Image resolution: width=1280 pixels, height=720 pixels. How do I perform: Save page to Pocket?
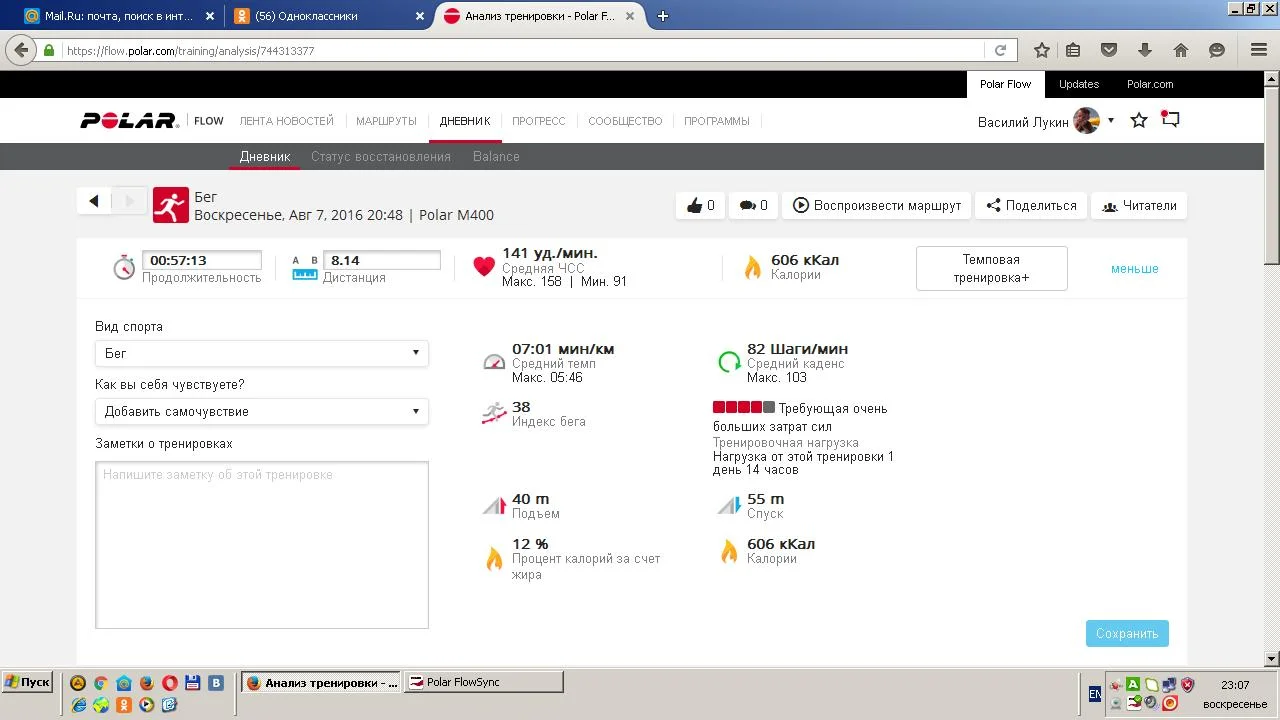coord(1109,50)
